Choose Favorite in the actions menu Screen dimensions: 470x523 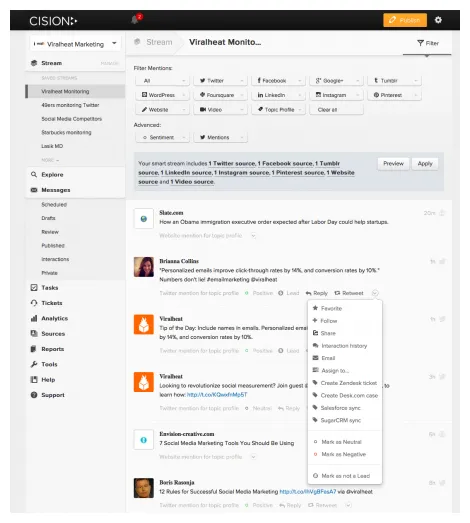pyautogui.click(x=345, y=308)
